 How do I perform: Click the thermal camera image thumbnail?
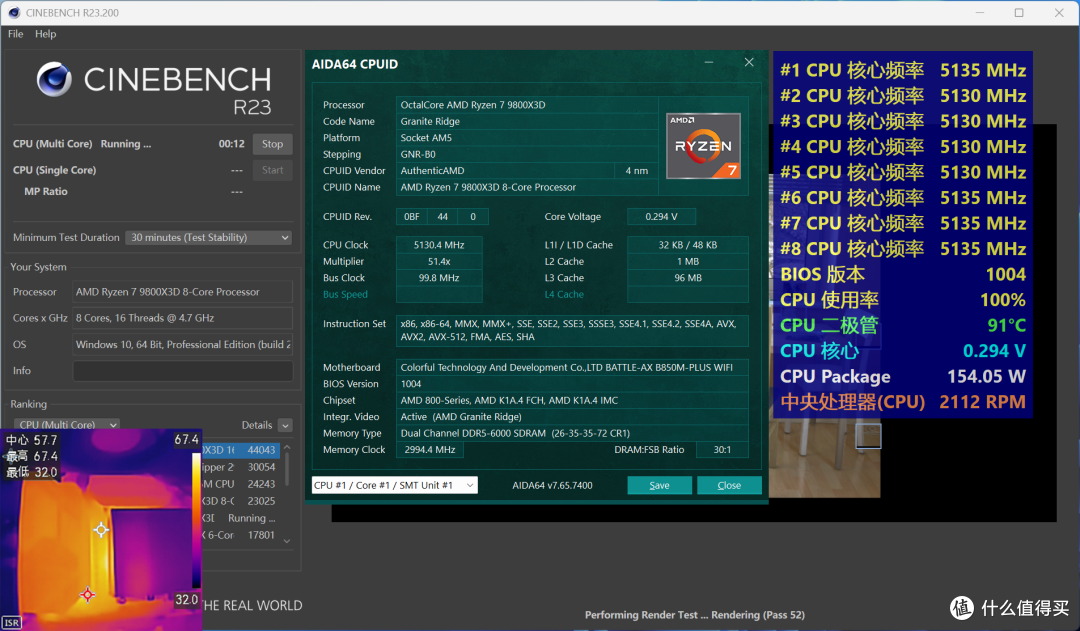(x=101, y=530)
